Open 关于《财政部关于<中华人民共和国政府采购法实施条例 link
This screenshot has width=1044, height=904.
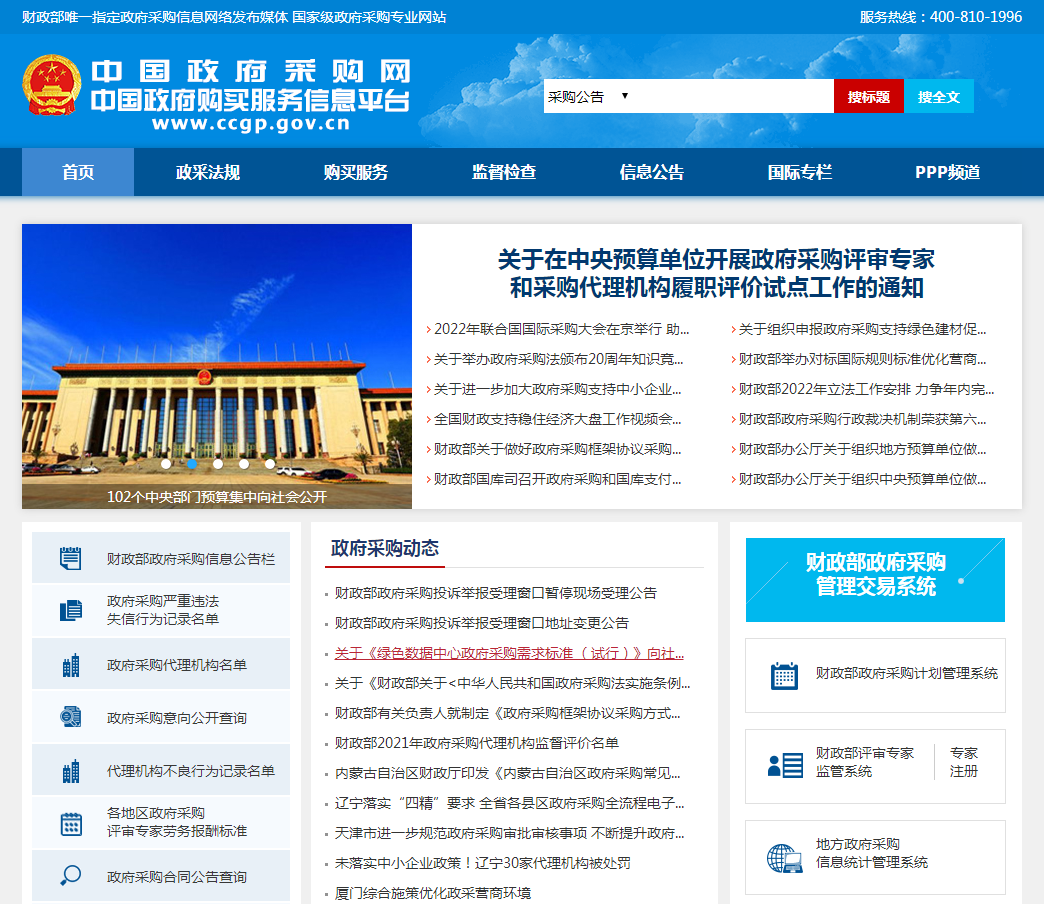(x=512, y=683)
